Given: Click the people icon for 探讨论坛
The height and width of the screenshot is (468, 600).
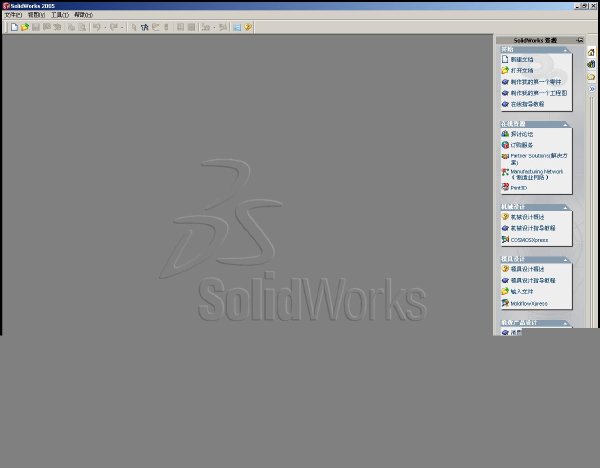Looking at the screenshot, I should [505, 134].
